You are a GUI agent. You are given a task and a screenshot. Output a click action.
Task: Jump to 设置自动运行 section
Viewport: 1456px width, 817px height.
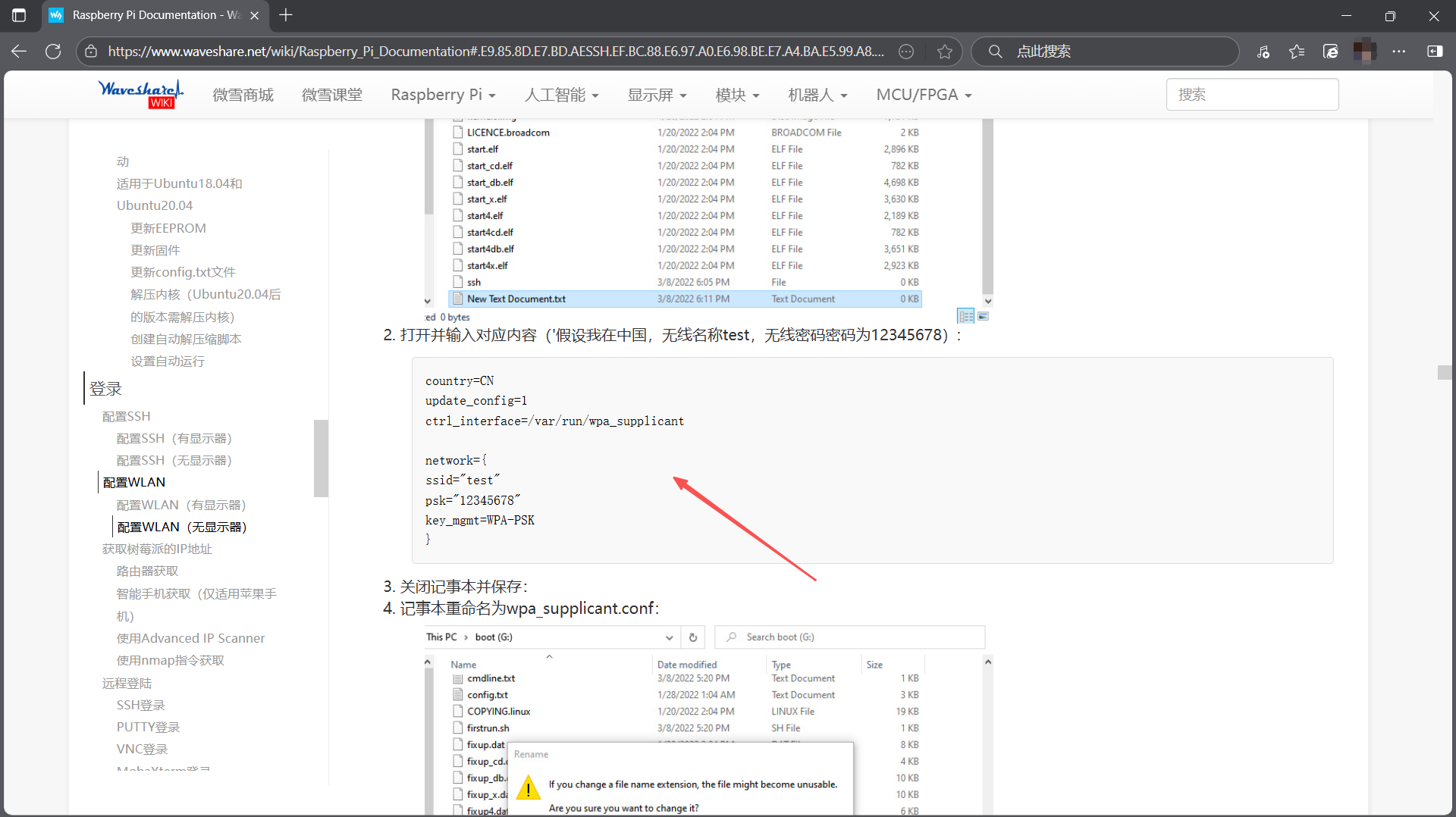point(168,362)
